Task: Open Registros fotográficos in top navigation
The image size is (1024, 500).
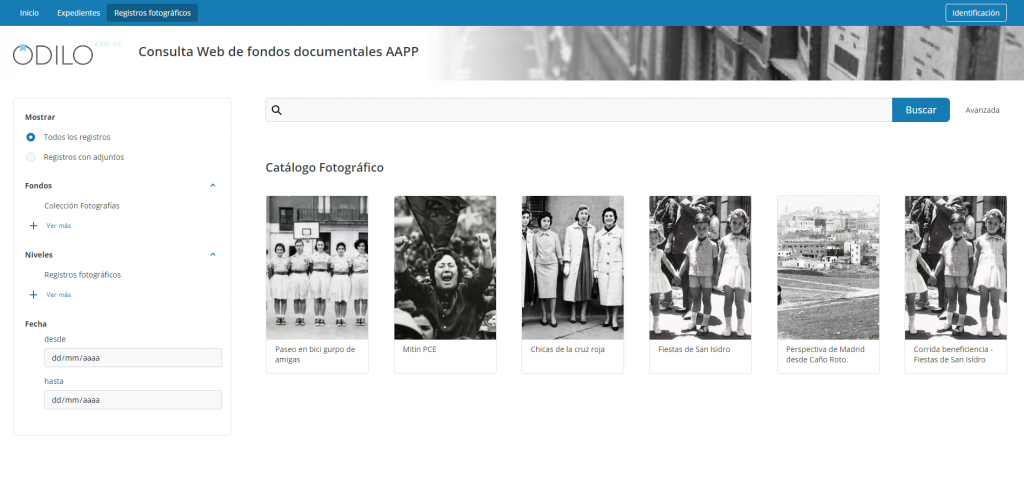Action: [152, 13]
